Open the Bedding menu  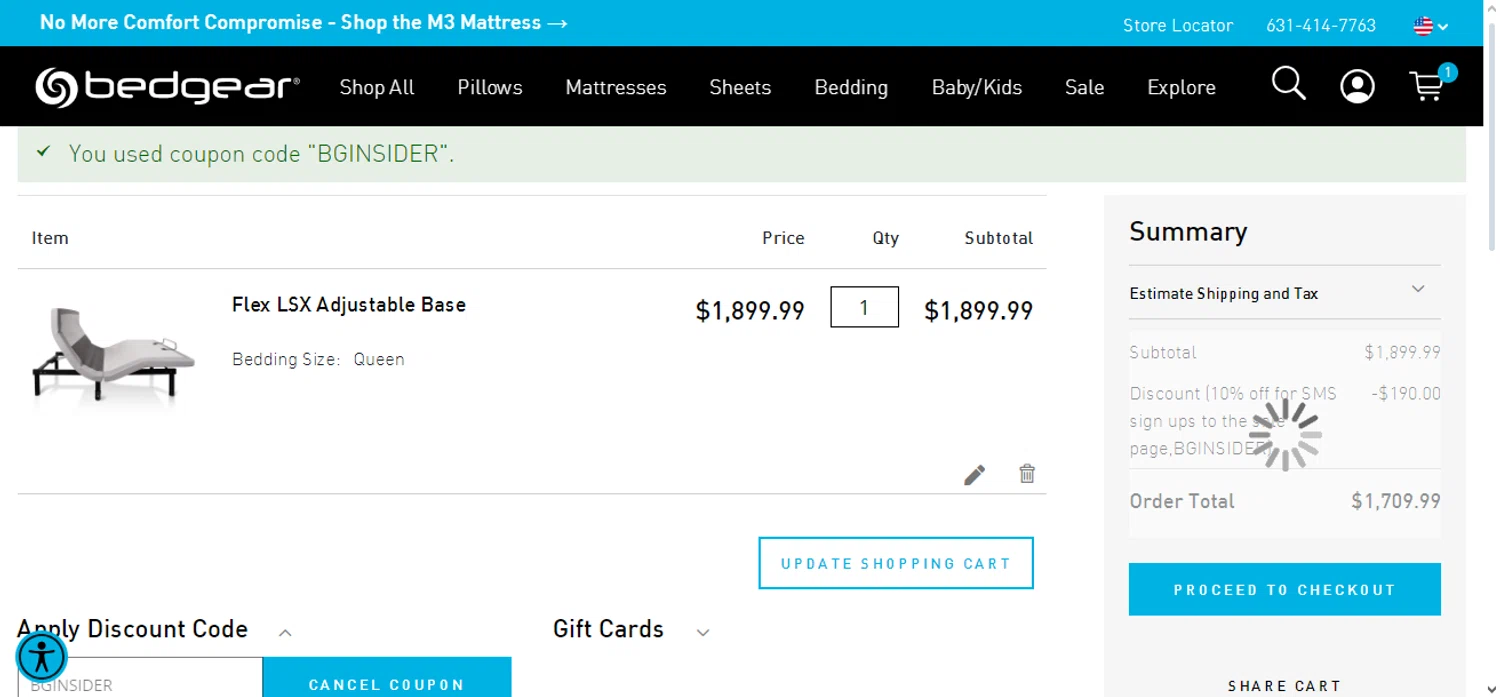[x=851, y=87]
